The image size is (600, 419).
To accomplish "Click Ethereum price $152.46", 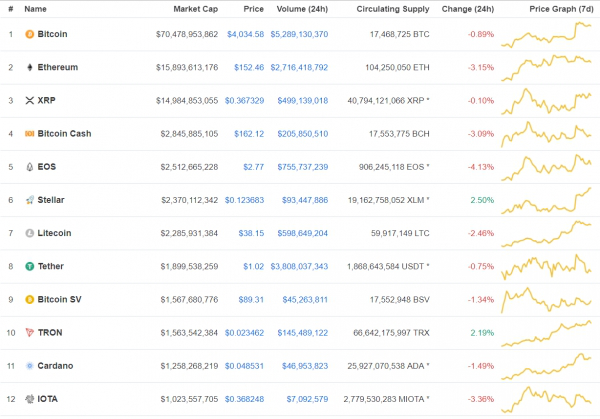I will coord(249,67).
